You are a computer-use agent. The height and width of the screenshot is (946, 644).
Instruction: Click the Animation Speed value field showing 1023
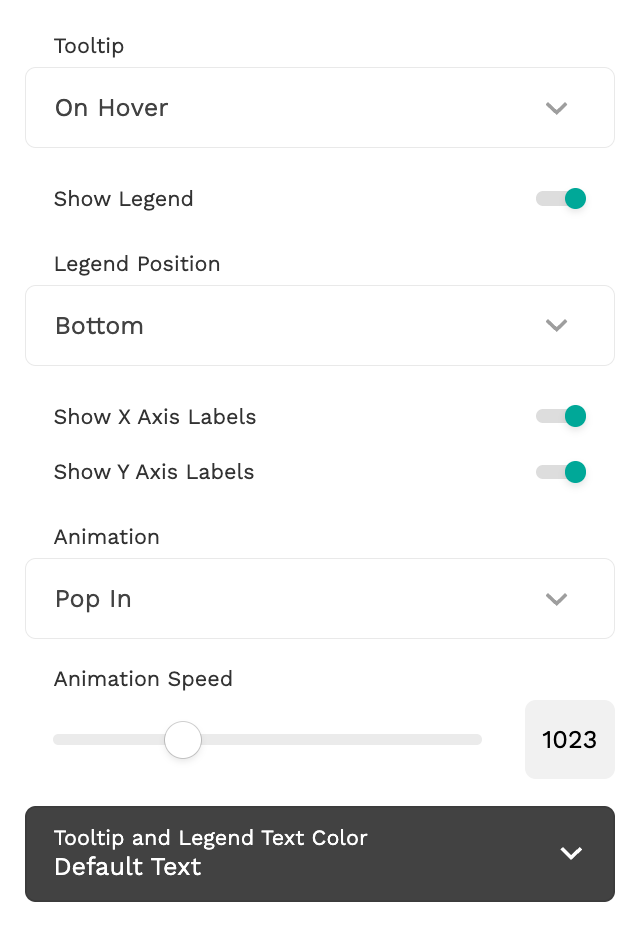tap(569, 740)
